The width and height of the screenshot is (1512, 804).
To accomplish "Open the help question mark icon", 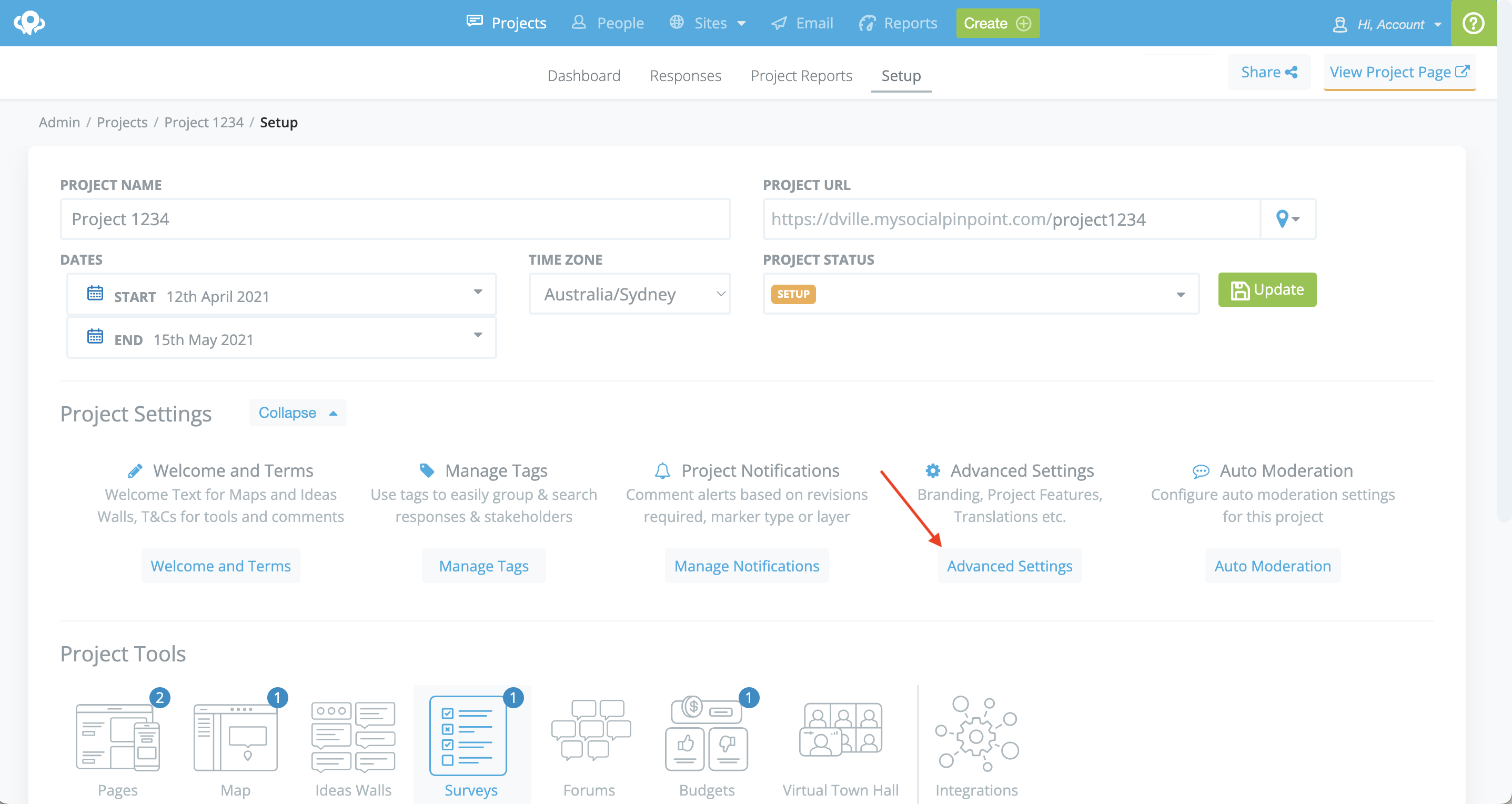I will pos(1473,23).
